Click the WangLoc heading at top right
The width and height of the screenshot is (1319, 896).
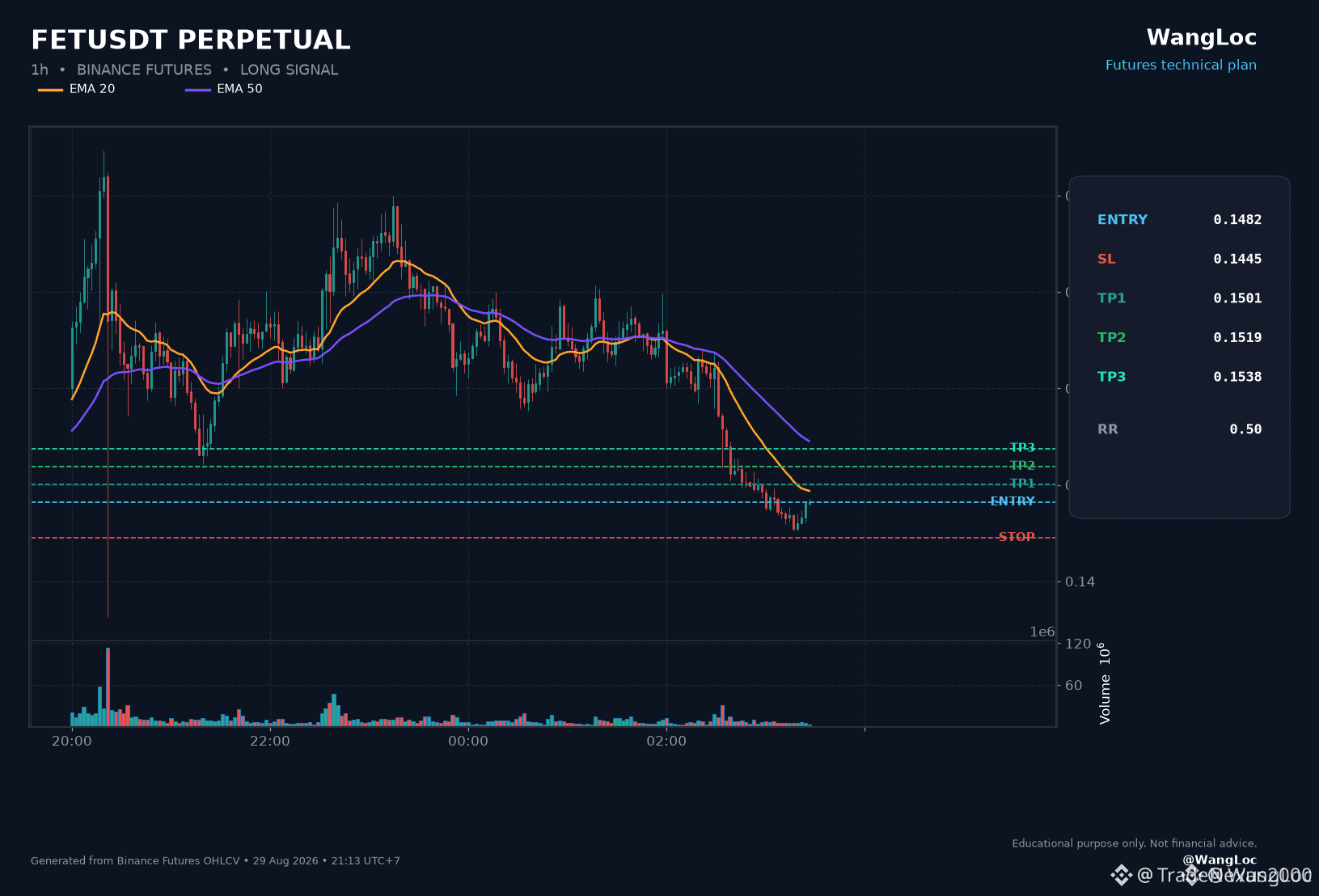point(1202,38)
